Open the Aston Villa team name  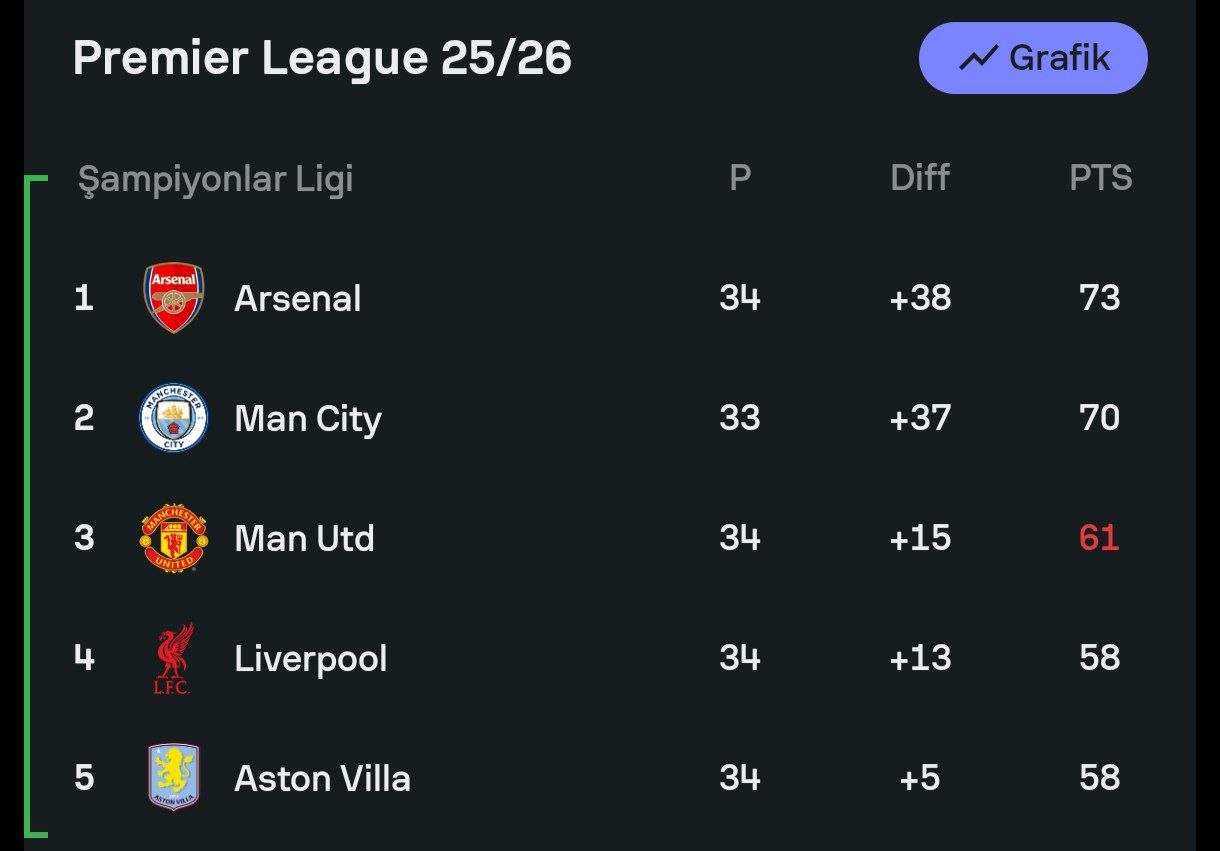[x=322, y=778]
